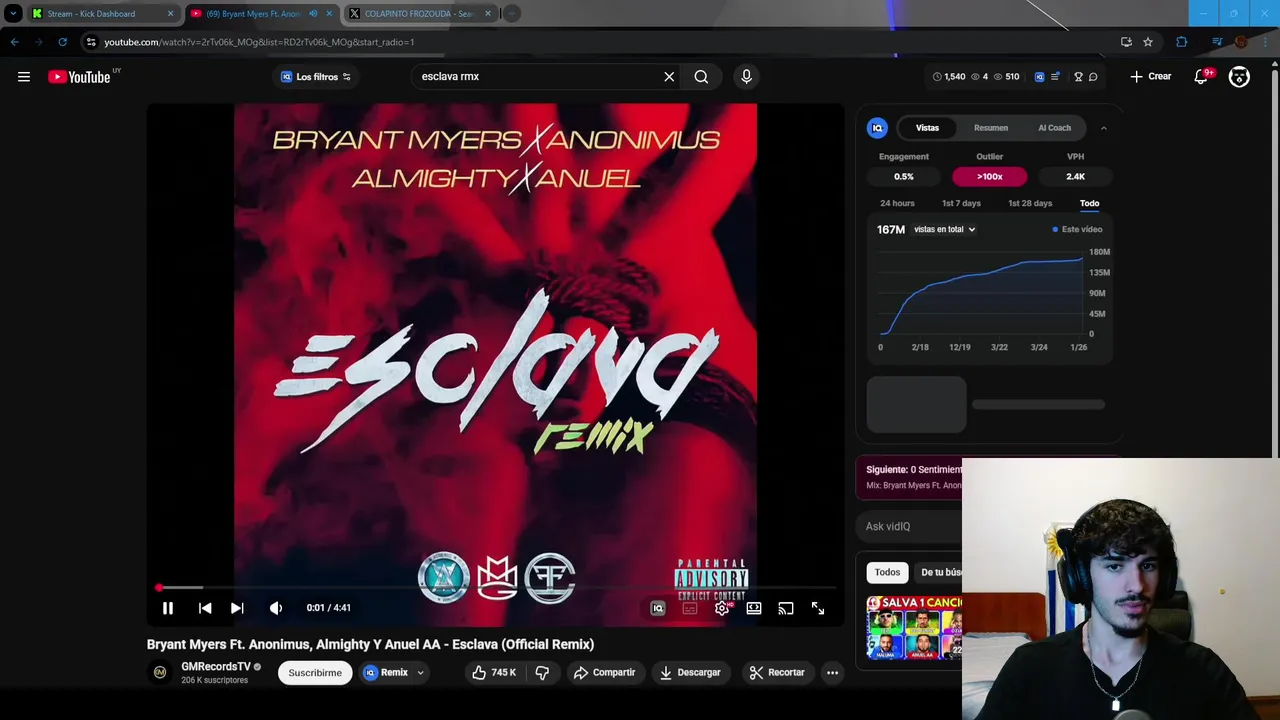
Task: Click the address bar URL
Action: coord(259,42)
